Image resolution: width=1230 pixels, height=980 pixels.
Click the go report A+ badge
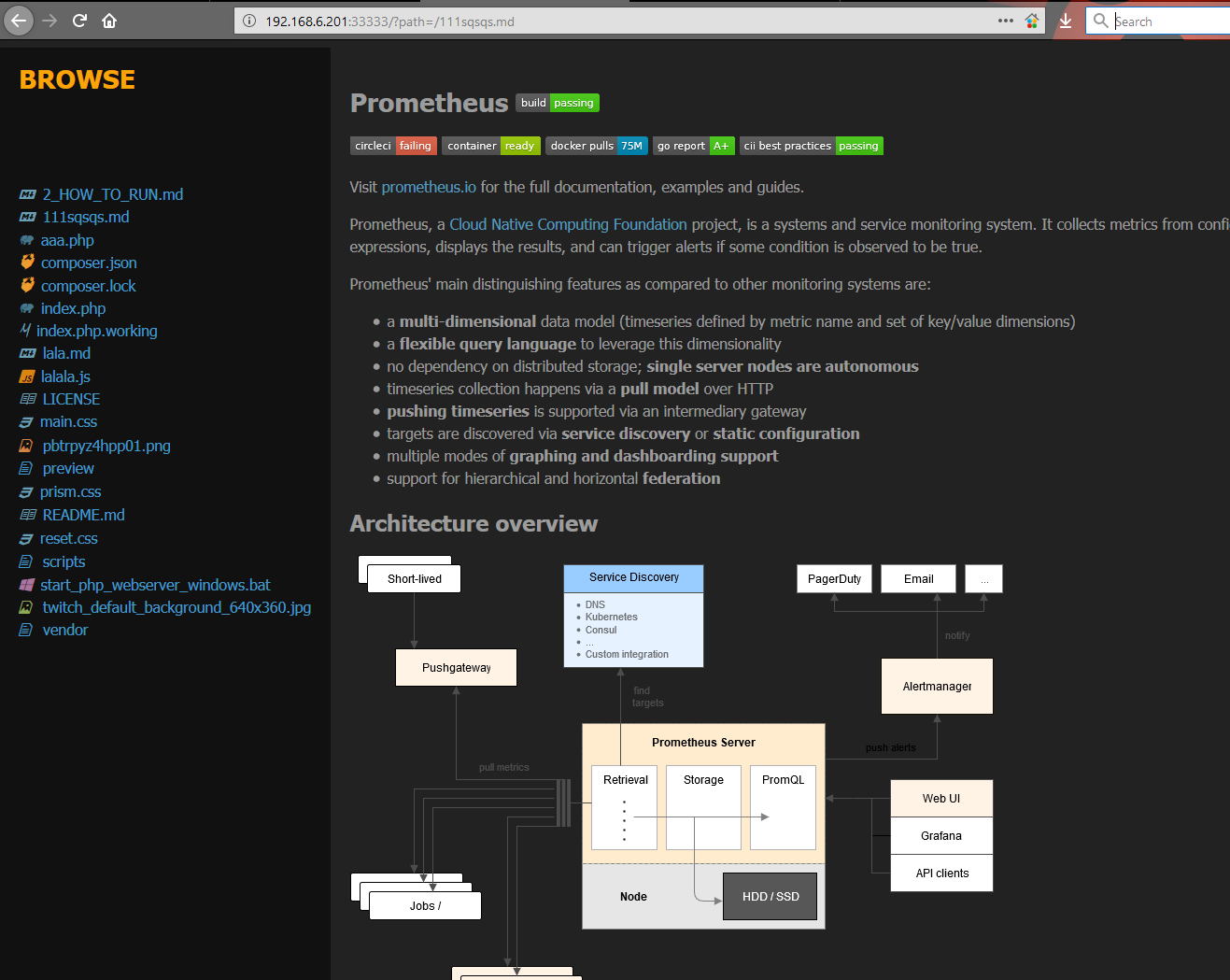[694, 146]
